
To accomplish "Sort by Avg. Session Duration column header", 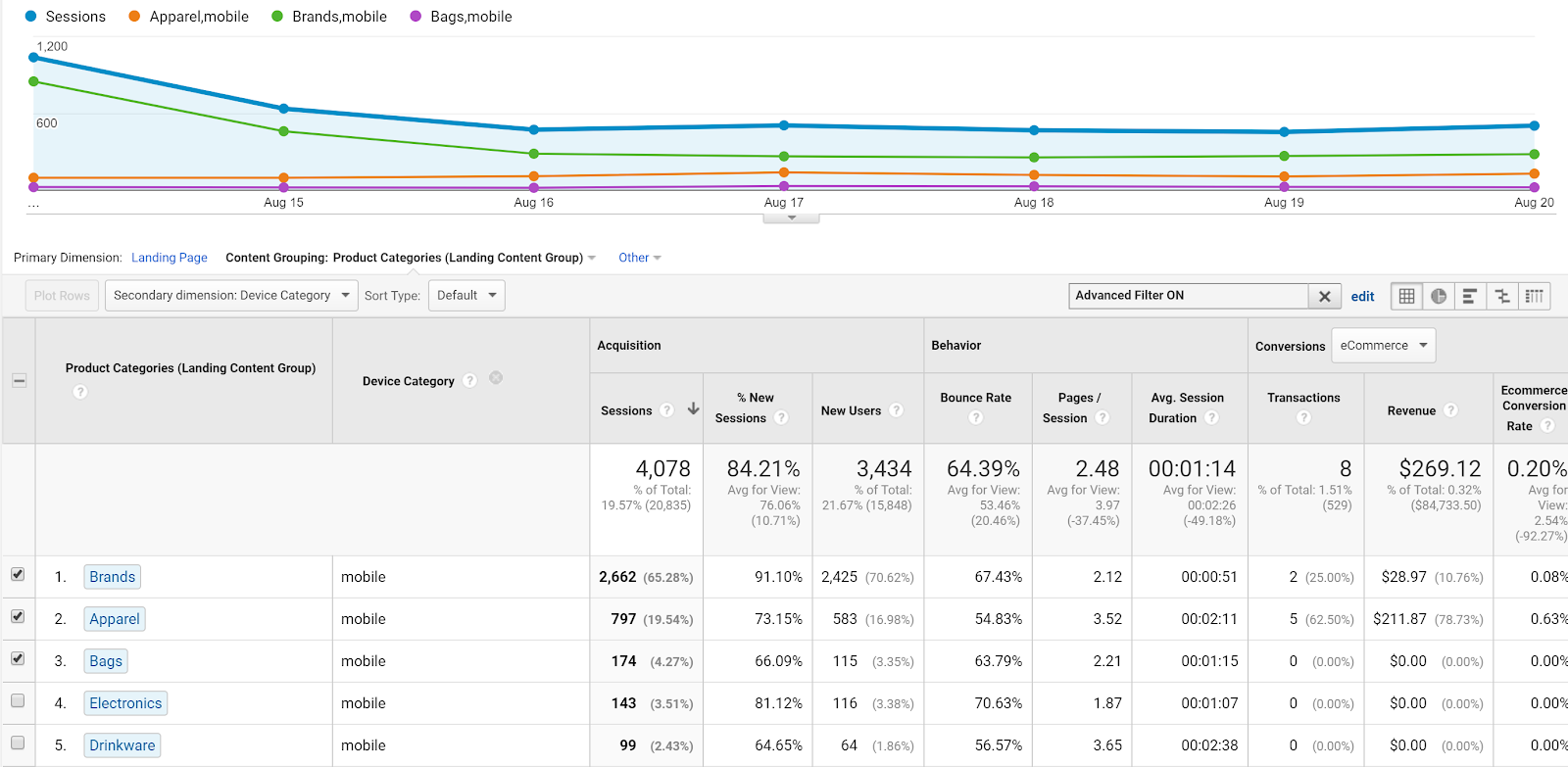I will 1186,407.
